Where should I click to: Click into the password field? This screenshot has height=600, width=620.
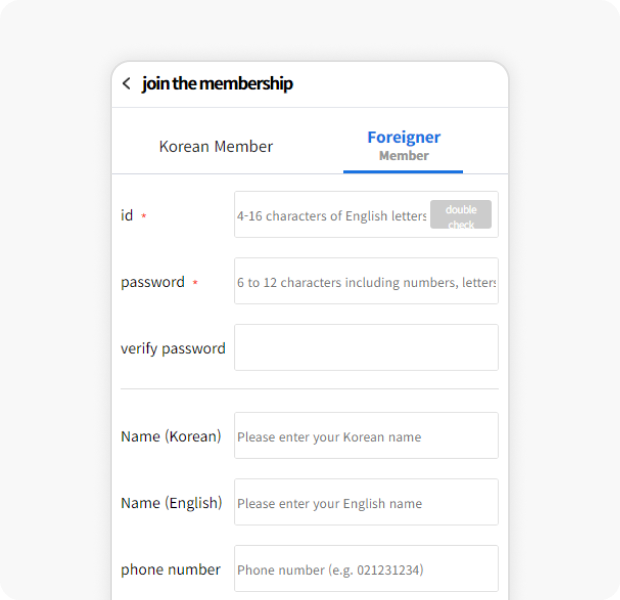366,282
